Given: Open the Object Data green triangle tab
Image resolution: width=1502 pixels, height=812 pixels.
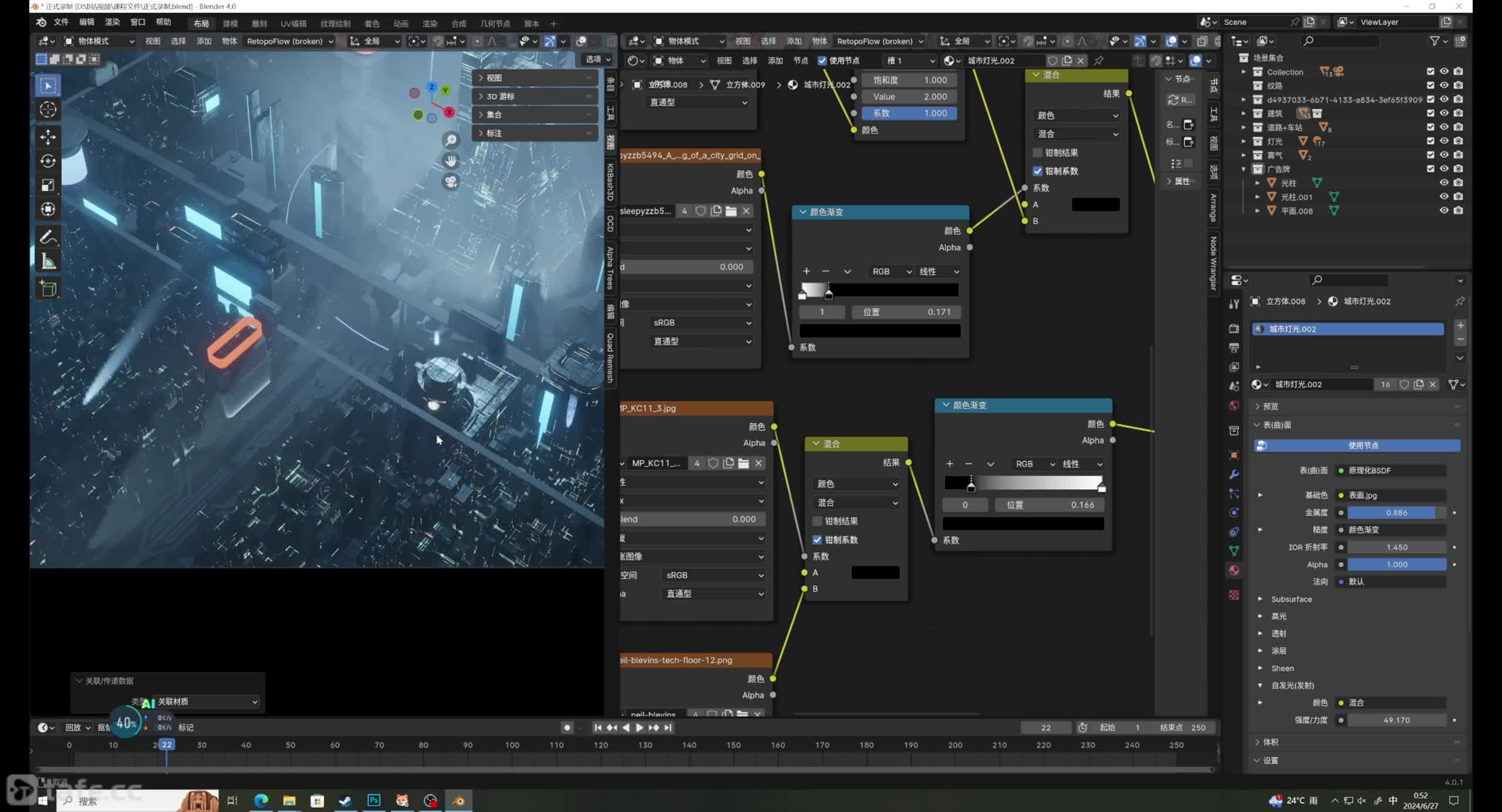Looking at the screenshot, I should [x=1234, y=551].
